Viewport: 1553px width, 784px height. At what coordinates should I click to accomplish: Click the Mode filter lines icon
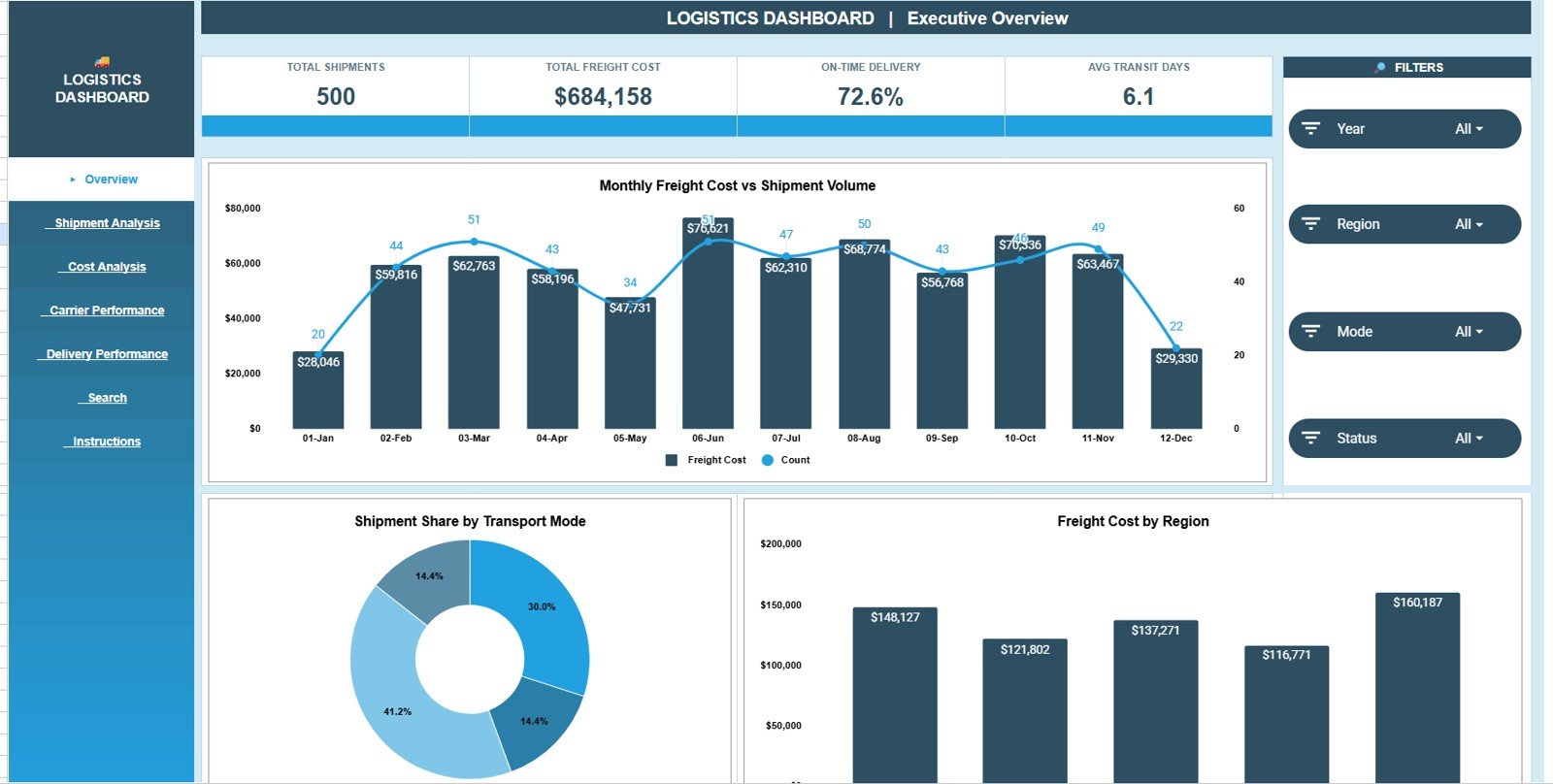1310,332
